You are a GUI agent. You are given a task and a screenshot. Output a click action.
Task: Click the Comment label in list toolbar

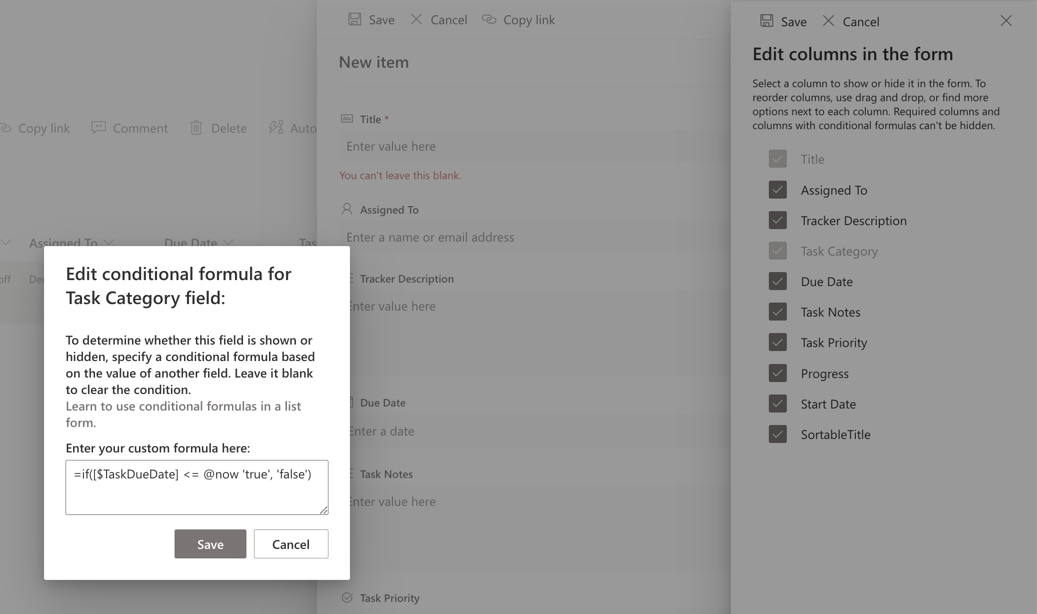(x=140, y=128)
